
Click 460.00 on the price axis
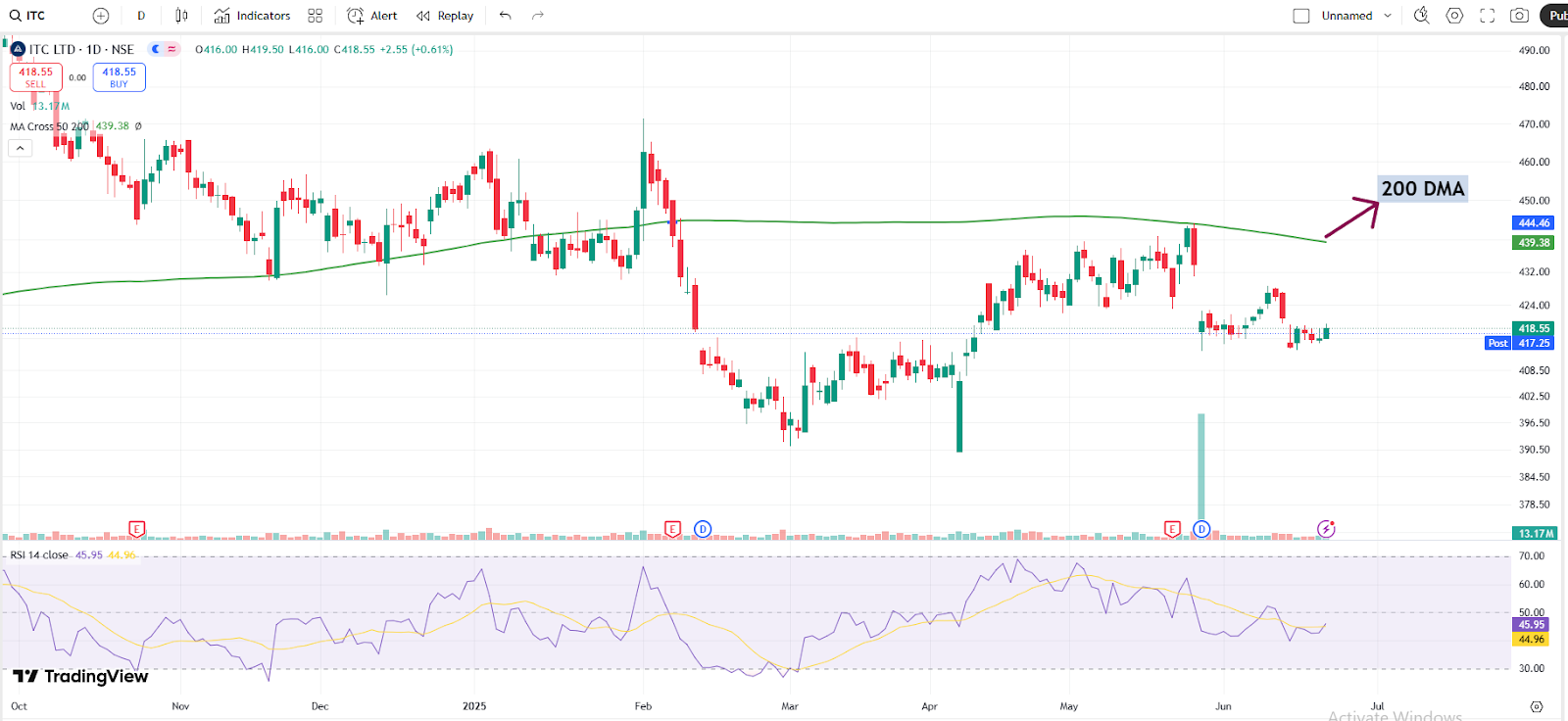coord(1534,163)
